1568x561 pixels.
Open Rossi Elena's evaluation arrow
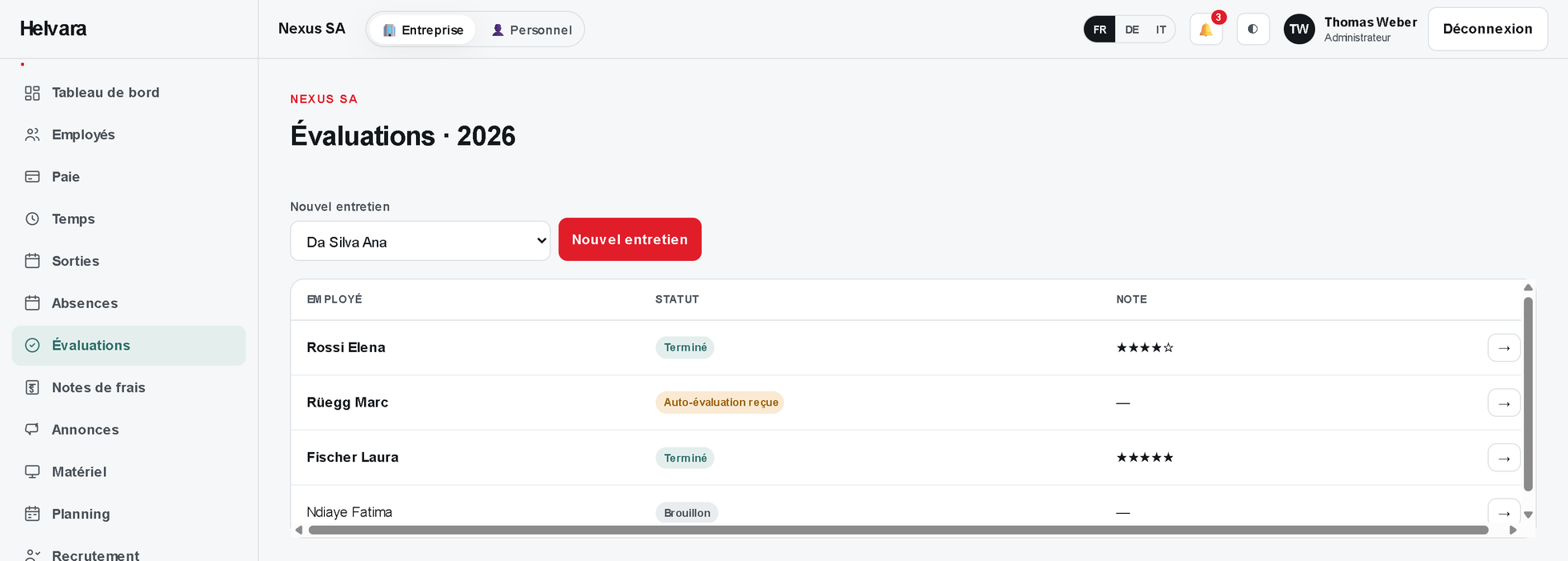1504,347
